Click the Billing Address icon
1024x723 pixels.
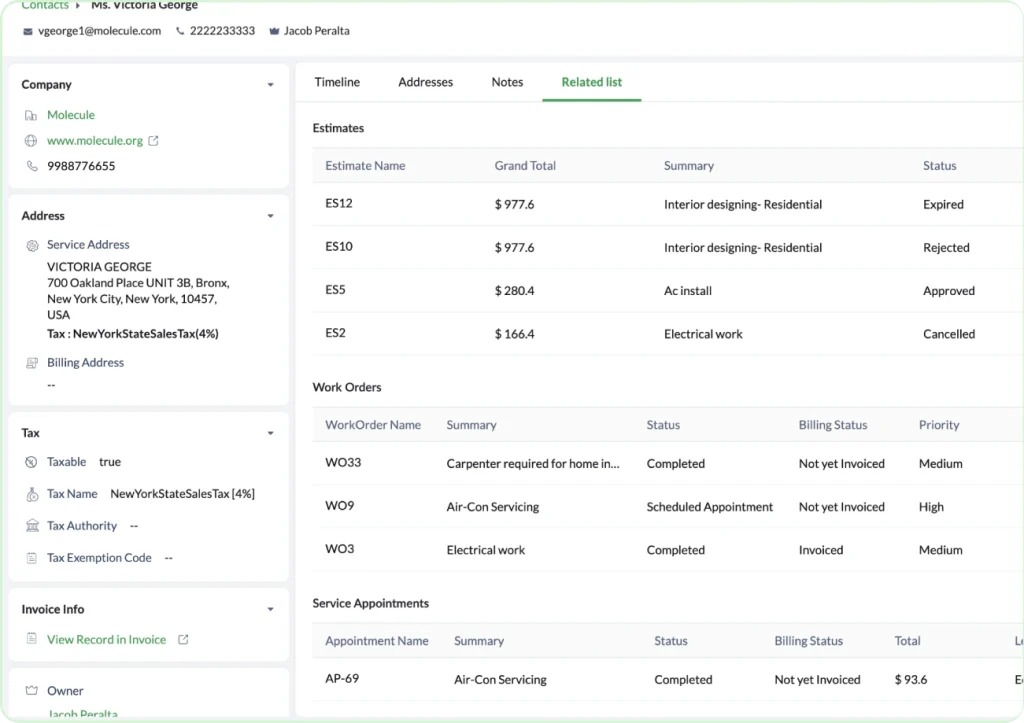pos(31,363)
